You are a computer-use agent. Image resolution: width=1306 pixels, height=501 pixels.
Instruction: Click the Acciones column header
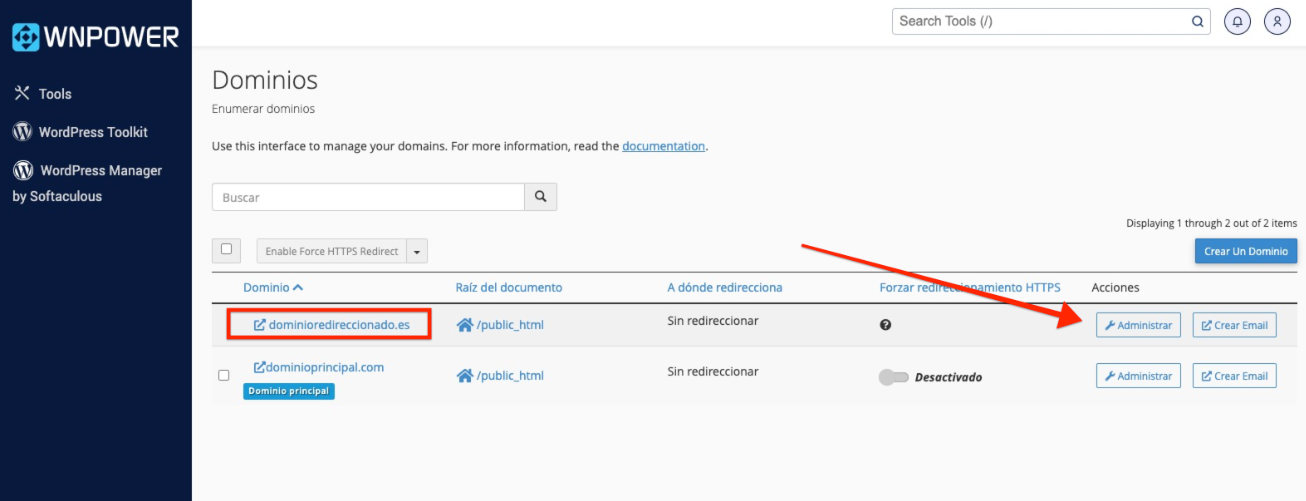(1115, 287)
